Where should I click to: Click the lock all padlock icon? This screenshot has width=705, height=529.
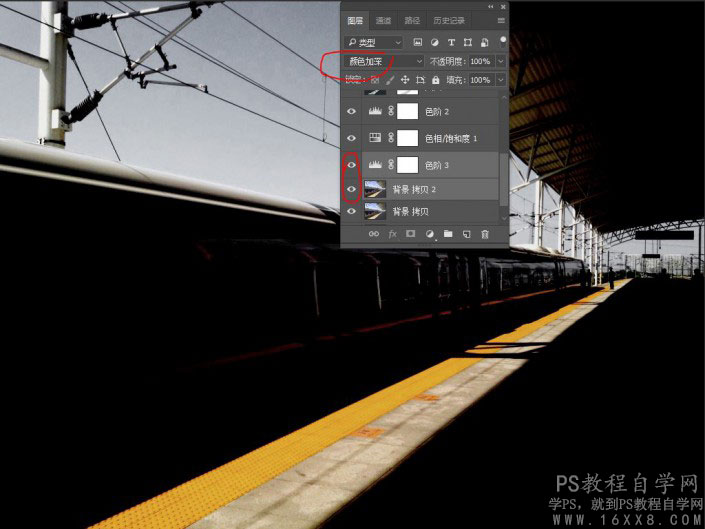click(x=435, y=80)
